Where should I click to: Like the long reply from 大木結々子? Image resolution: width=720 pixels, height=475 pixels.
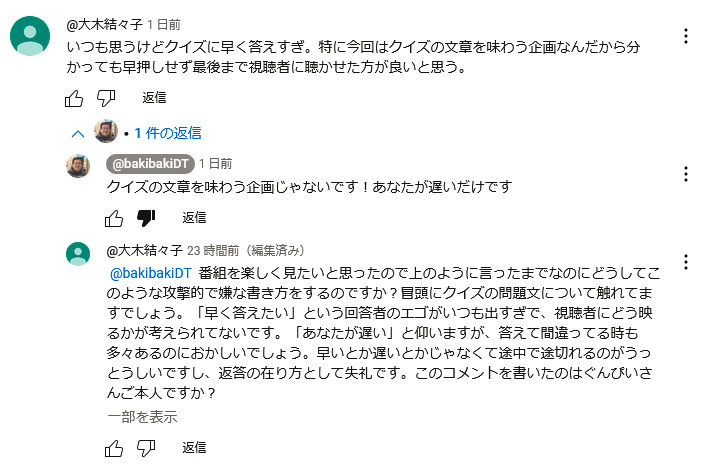pyautogui.click(x=114, y=448)
